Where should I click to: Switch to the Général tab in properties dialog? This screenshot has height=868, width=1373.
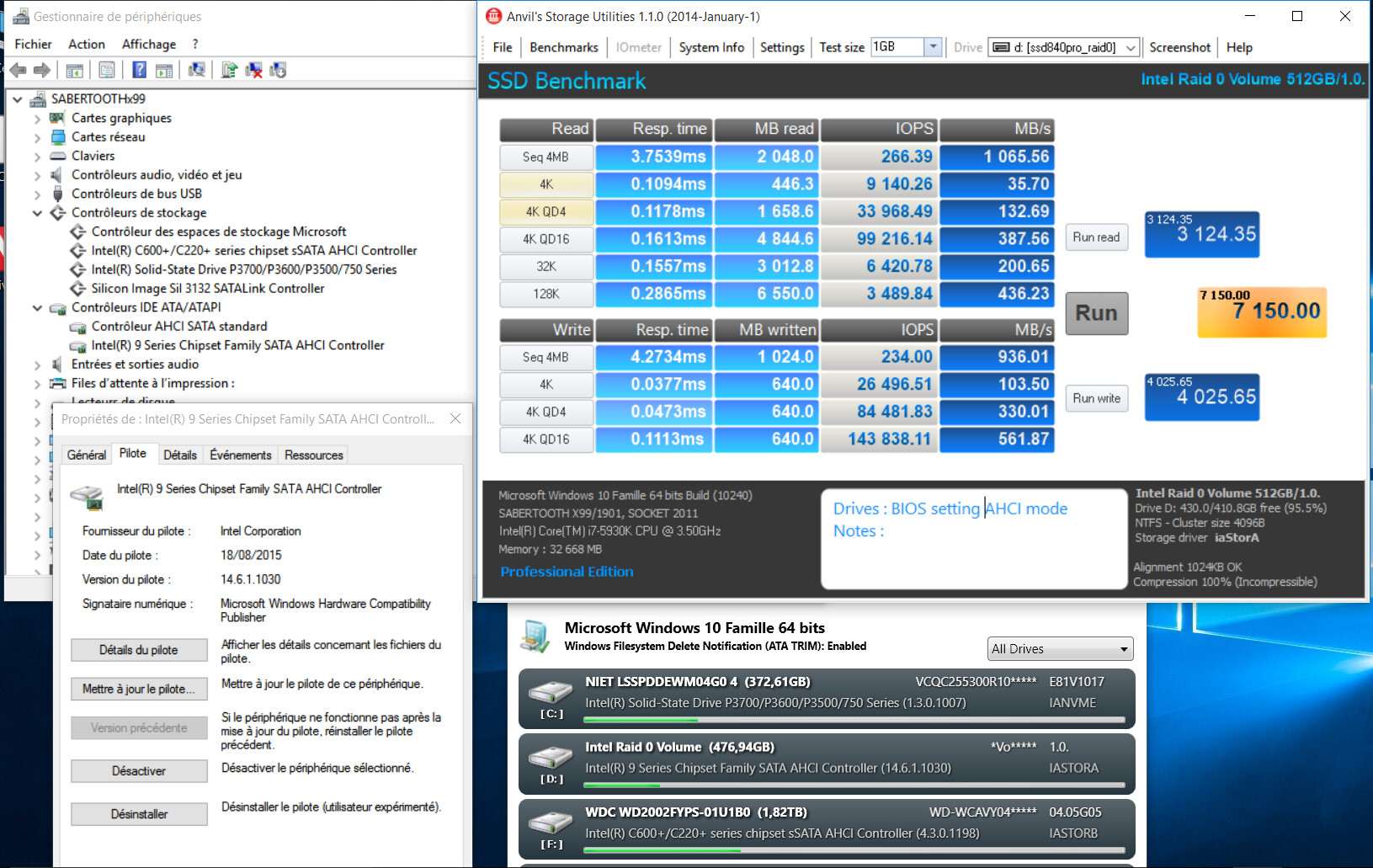87,455
